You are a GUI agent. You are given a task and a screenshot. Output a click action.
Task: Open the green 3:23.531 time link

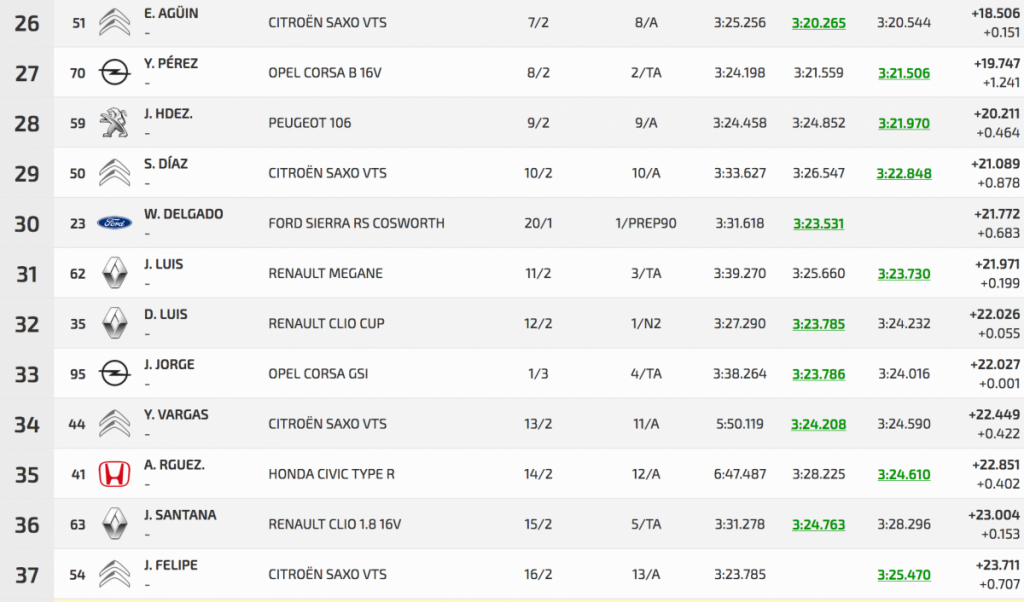click(x=818, y=223)
